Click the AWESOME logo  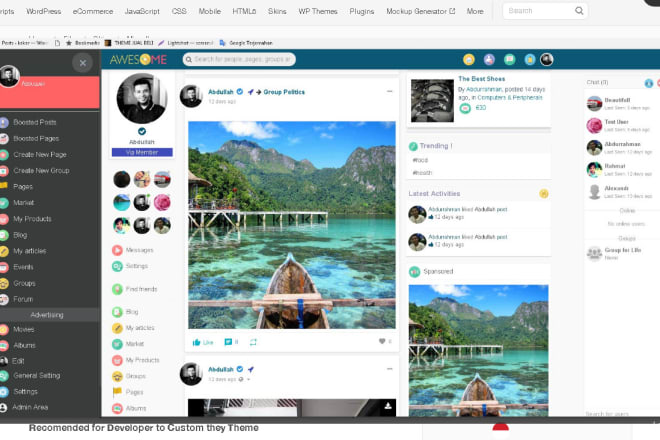point(138,59)
